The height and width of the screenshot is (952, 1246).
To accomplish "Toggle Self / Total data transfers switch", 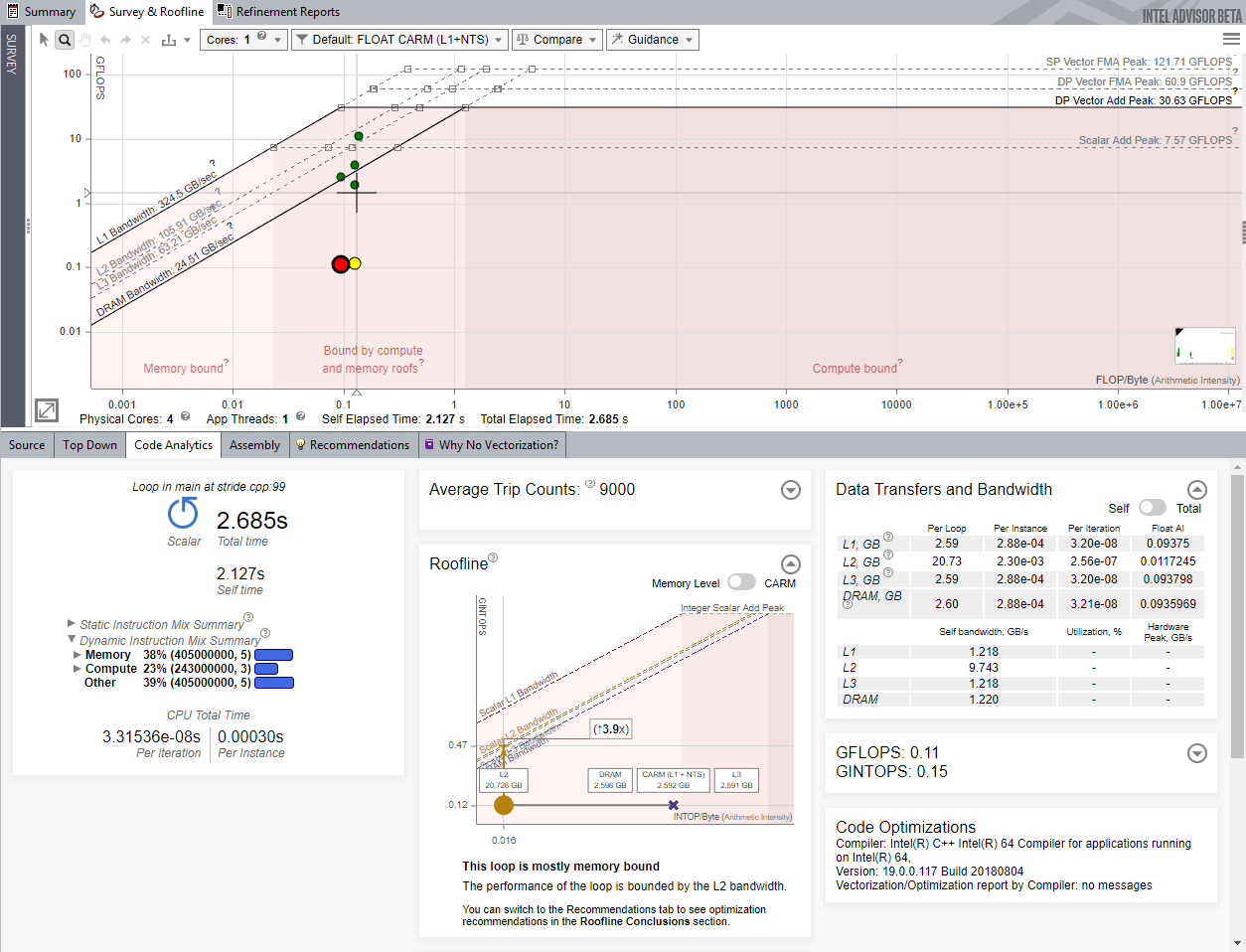I will coord(1152,508).
